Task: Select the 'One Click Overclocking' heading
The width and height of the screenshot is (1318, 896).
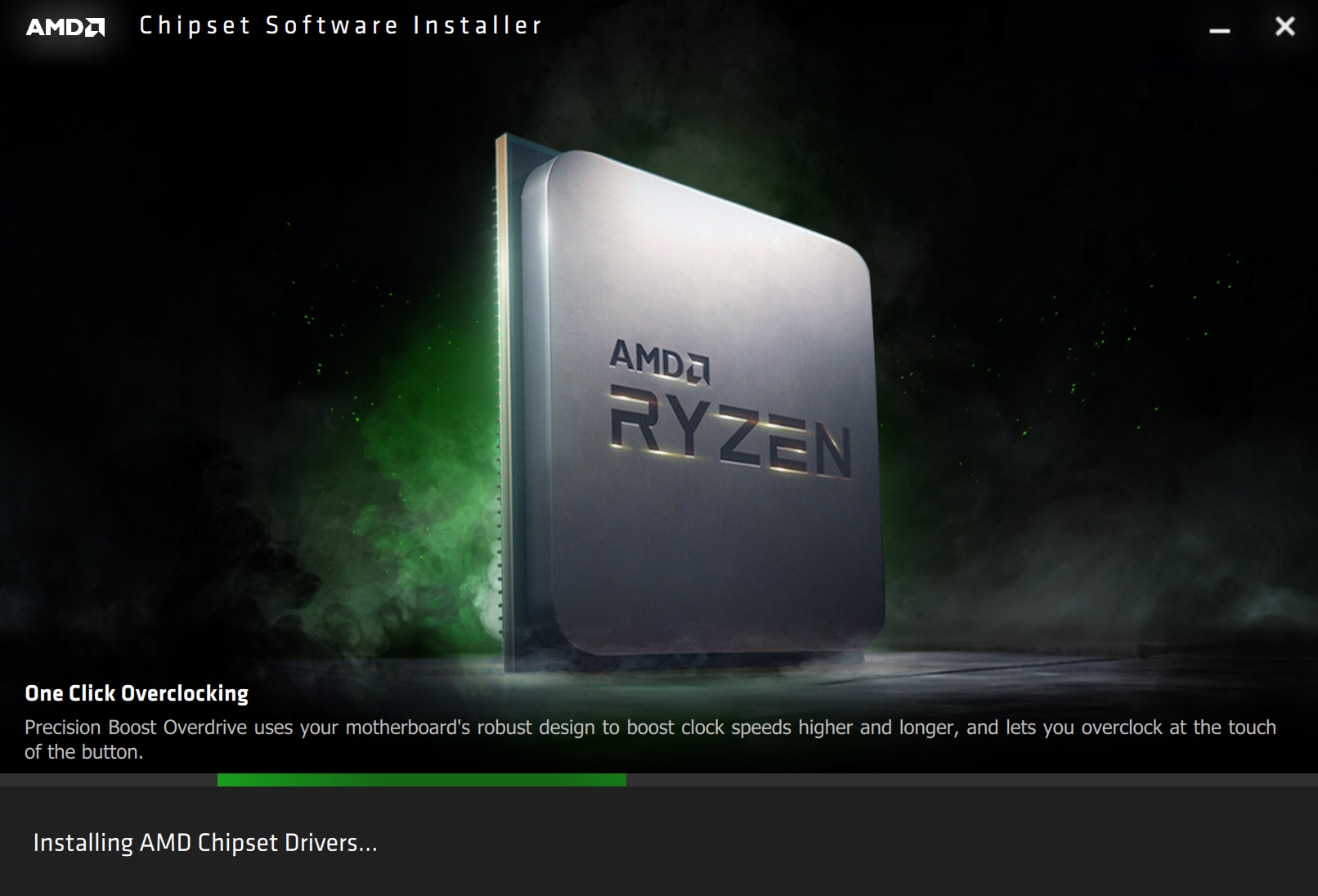Action: (137, 693)
